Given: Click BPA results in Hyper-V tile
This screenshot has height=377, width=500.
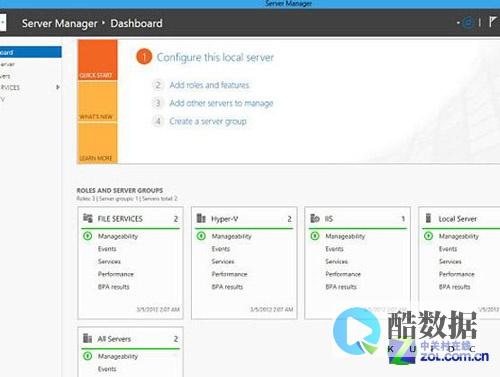Looking at the screenshot, I should (x=227, y=287).
